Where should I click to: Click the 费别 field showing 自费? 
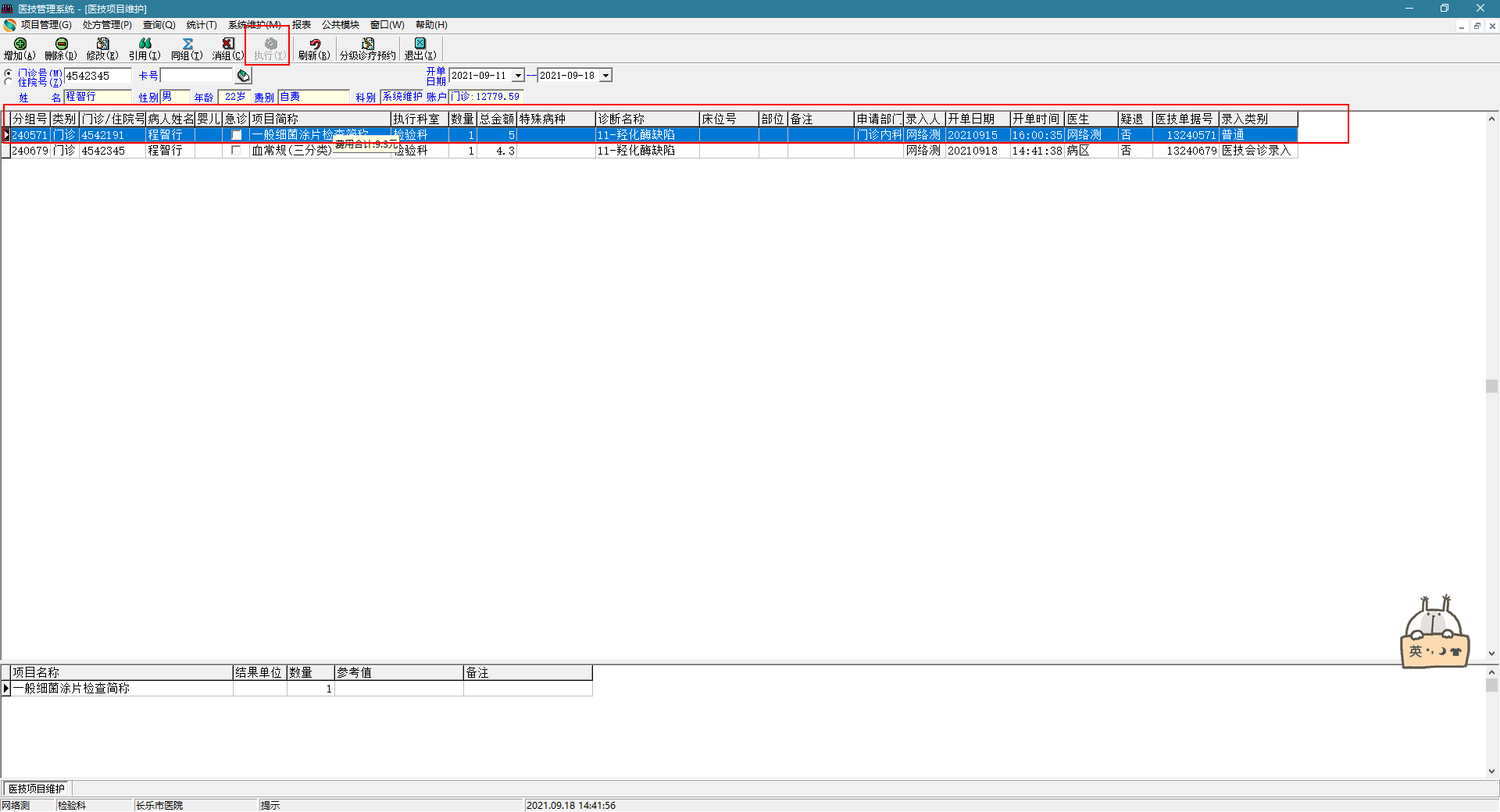pyautogui.click(x=314, y=97)
